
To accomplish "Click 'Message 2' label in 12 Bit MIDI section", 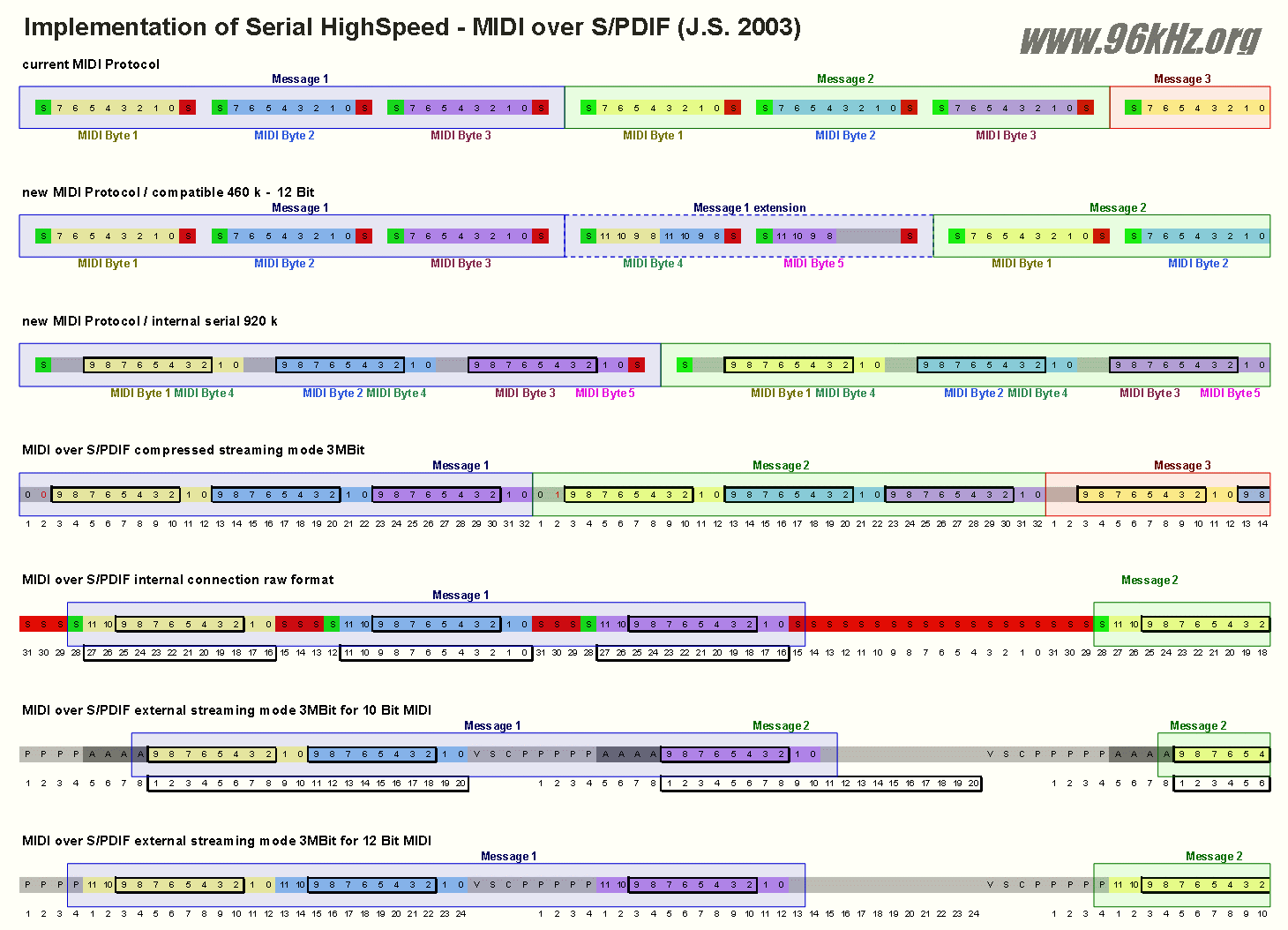I will [x=1214, y=857].
